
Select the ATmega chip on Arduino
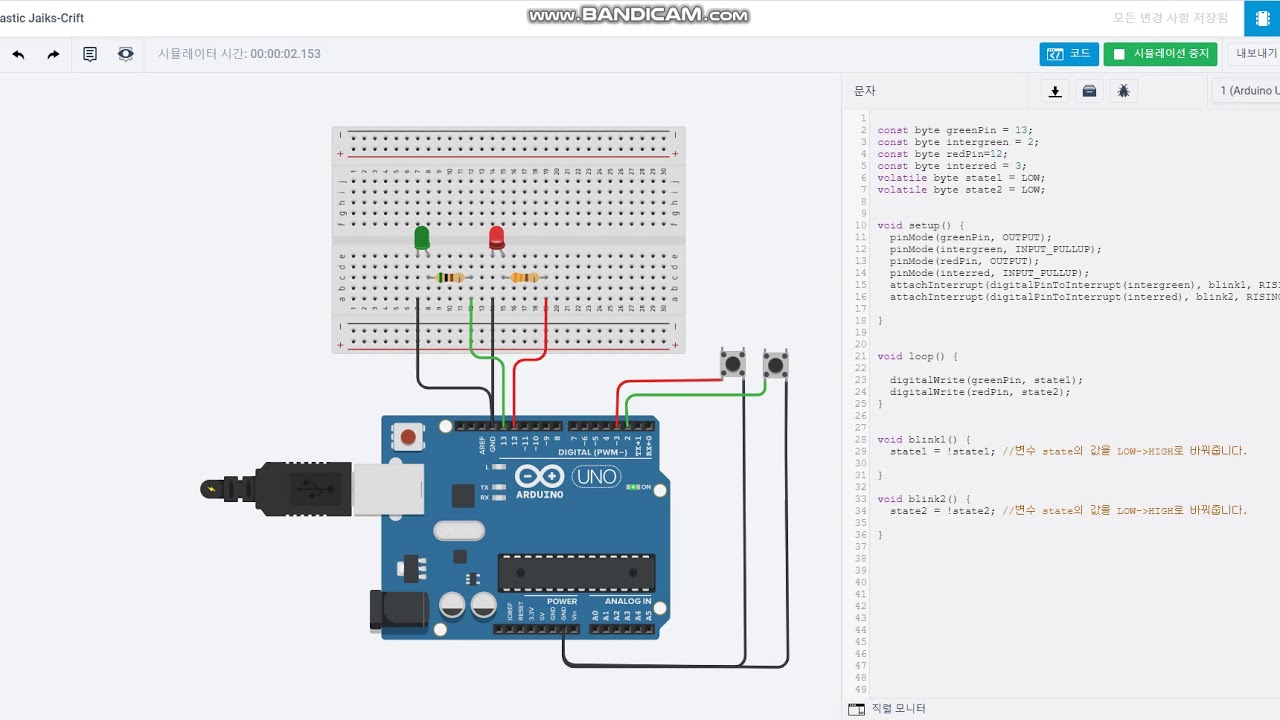576,573
